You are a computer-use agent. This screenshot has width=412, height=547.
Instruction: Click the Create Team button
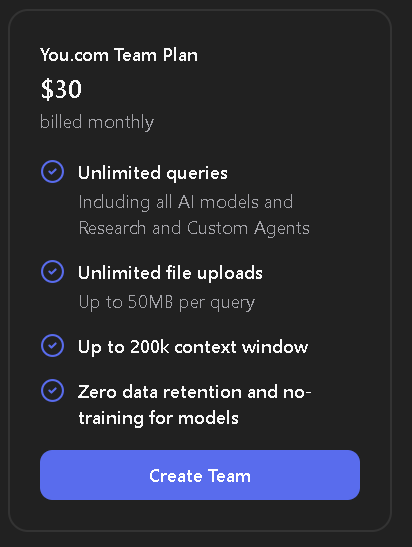(x=200, y=475)
